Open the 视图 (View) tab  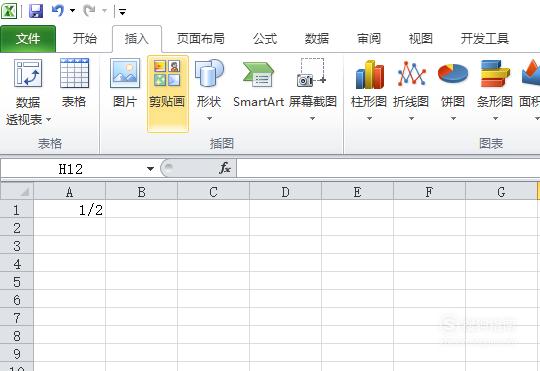(x=420, y=39)
